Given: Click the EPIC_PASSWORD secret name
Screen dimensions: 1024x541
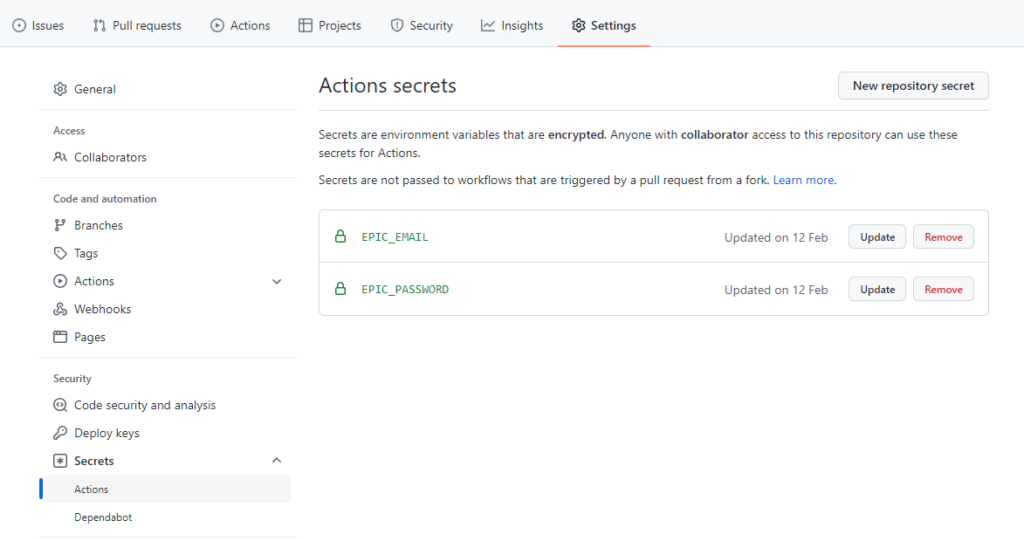Looking at the screenshot, I should [405, 289].
